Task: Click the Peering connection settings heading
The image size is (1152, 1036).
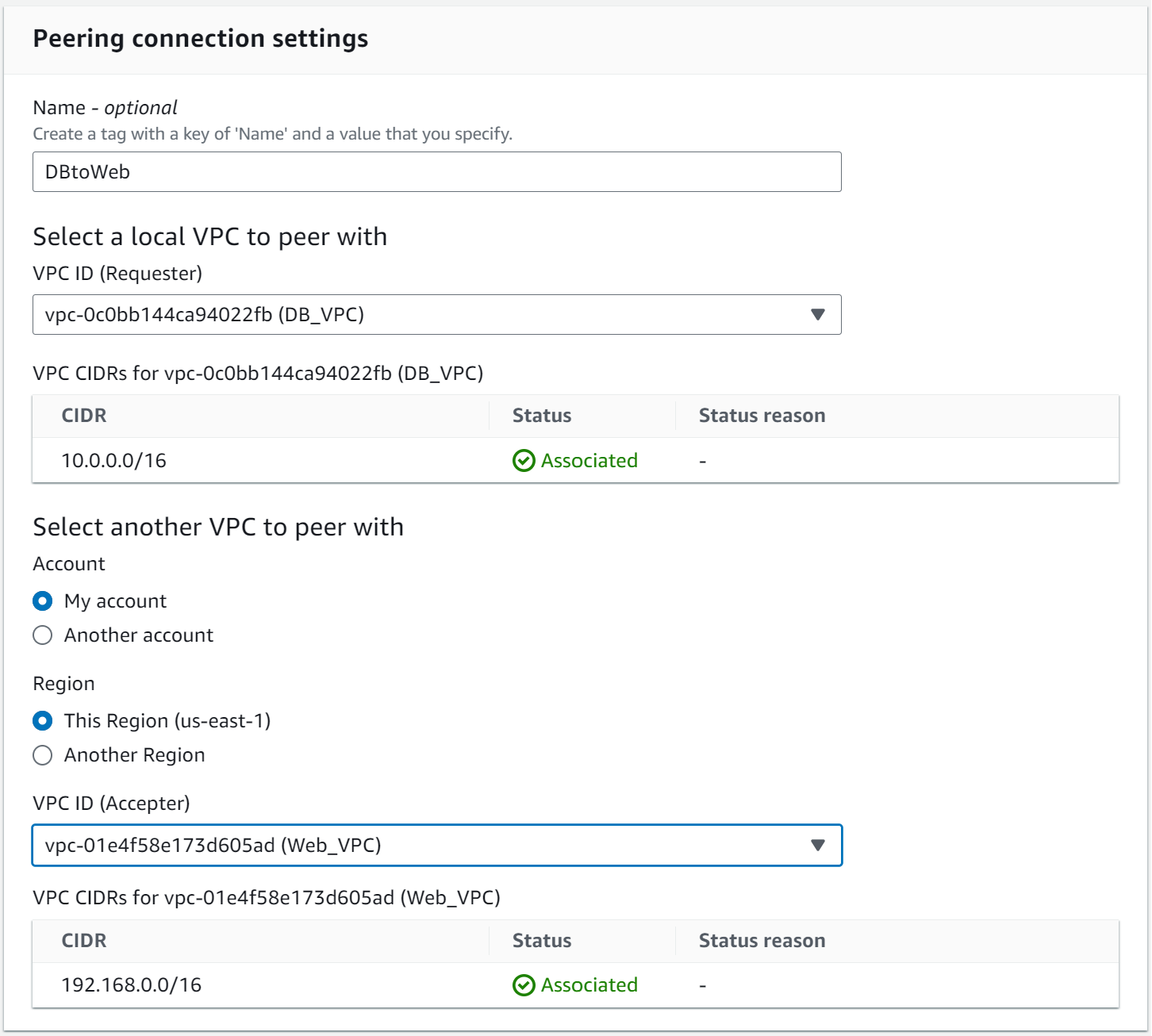Action: point(201,39)
